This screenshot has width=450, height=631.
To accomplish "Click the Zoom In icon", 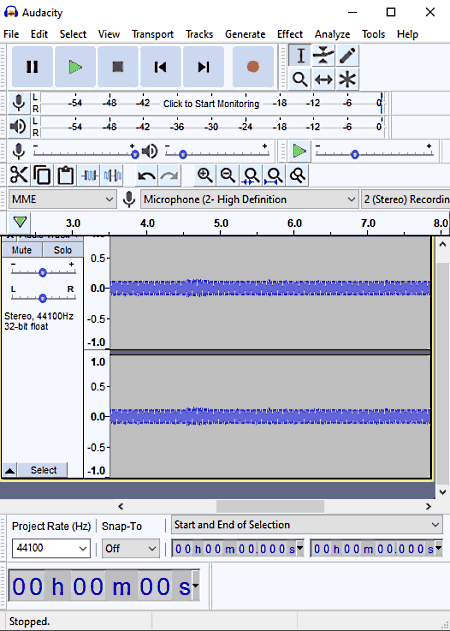I will click(205, 175).
